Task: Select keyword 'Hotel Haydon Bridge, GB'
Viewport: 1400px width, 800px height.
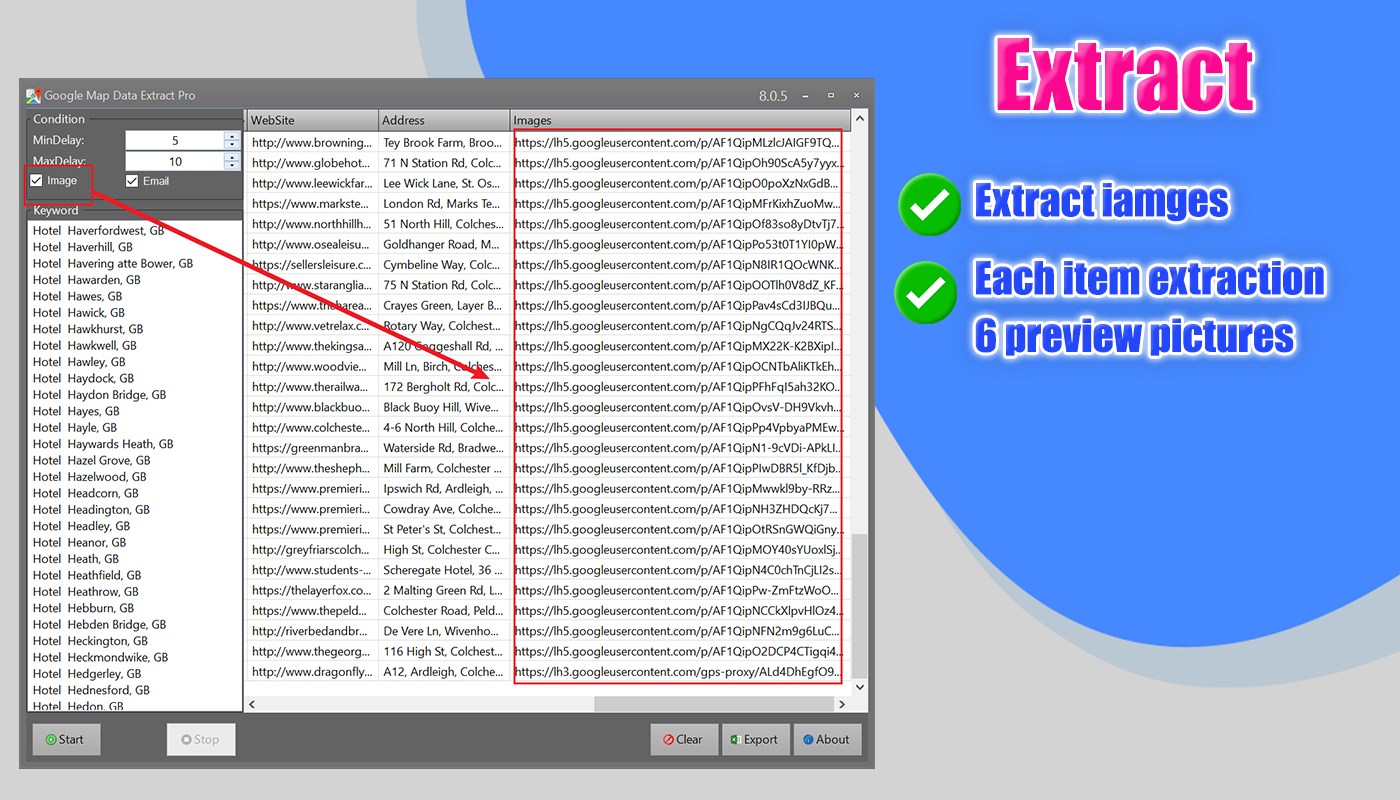Action: click(x=100, y=395)
